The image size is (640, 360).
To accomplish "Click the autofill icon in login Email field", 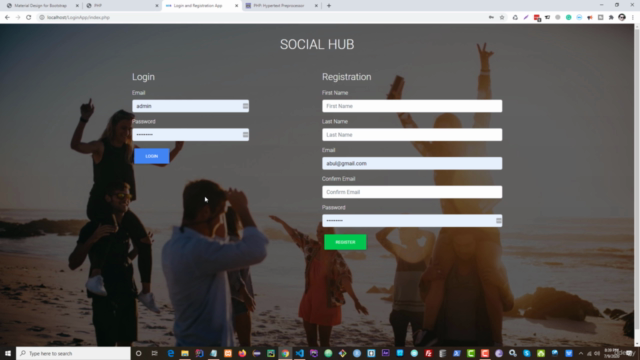I will [245, 106].
